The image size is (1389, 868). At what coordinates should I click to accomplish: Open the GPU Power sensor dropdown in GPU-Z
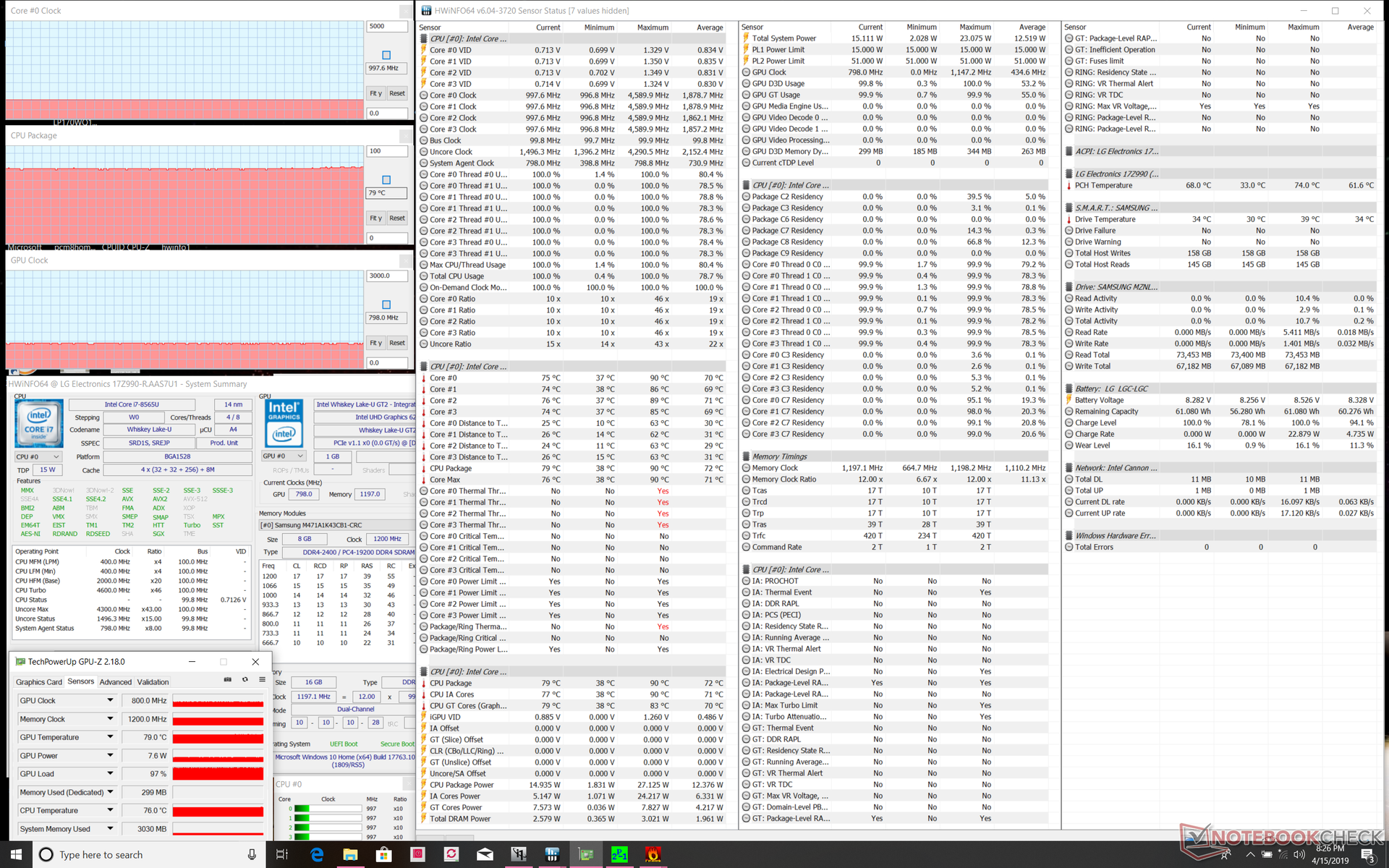tap(110, 755)
